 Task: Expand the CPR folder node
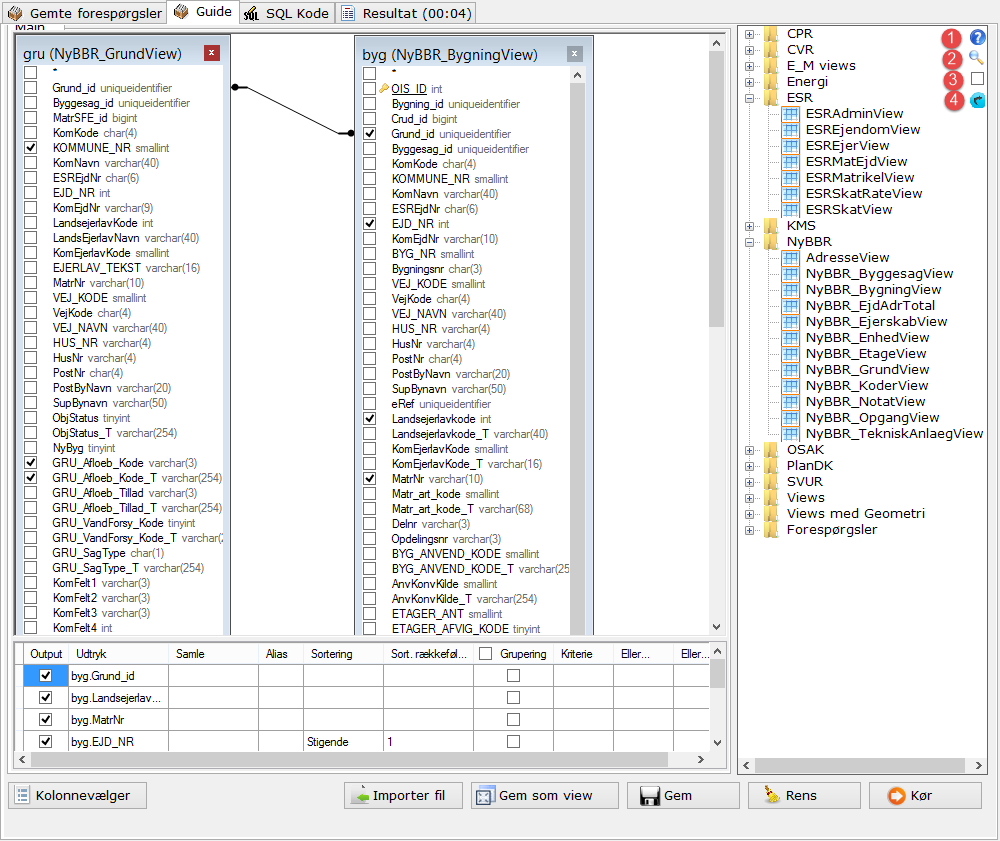click(x=750, y=34)
